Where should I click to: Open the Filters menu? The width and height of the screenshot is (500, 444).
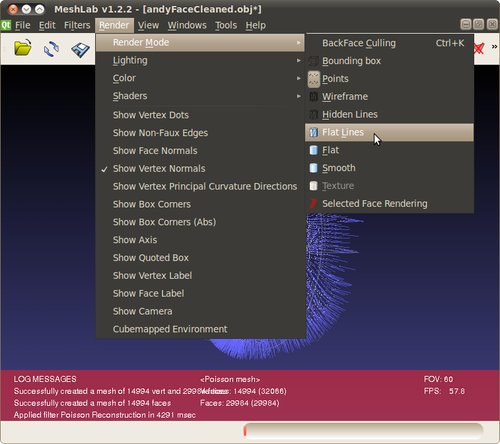click(x=77, y=25)
